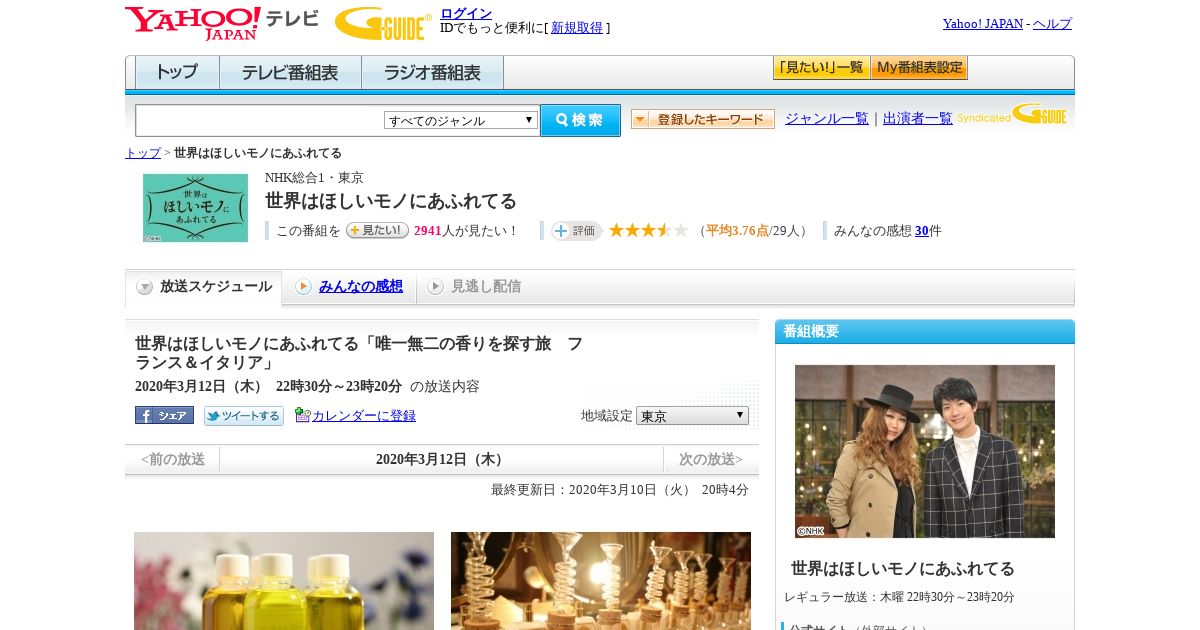Open the perfume bottles photo

pos(284,581)
